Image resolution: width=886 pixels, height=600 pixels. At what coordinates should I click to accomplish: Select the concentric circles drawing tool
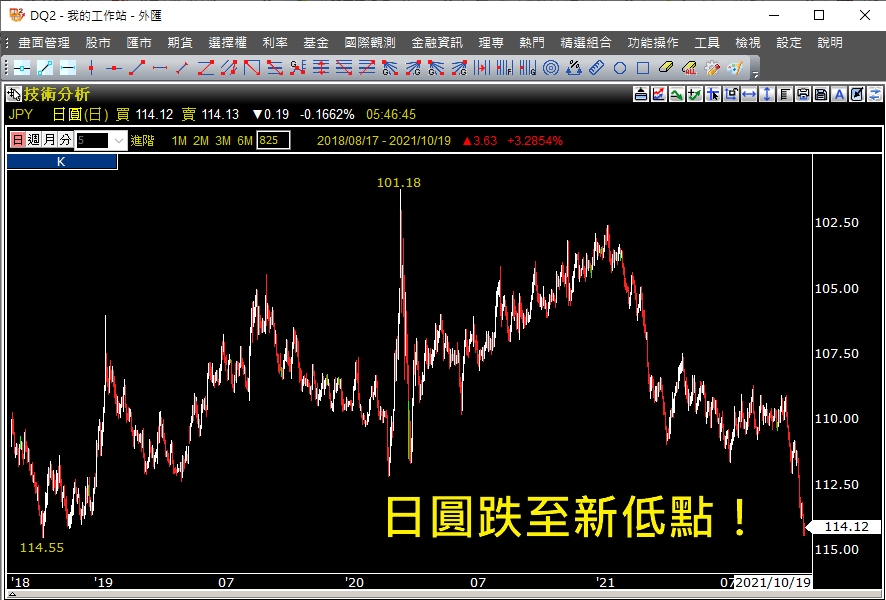pyautogui.click(x=551, y=68)
